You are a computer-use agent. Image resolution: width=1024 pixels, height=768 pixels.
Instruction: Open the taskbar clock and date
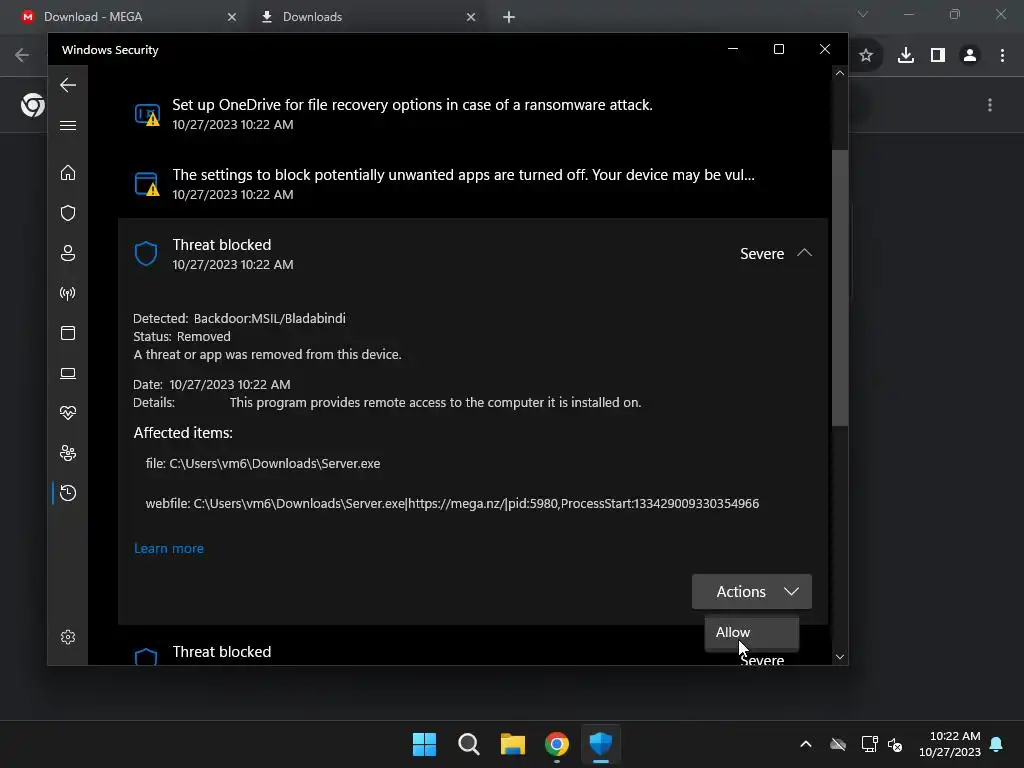[x=950, y=744]
